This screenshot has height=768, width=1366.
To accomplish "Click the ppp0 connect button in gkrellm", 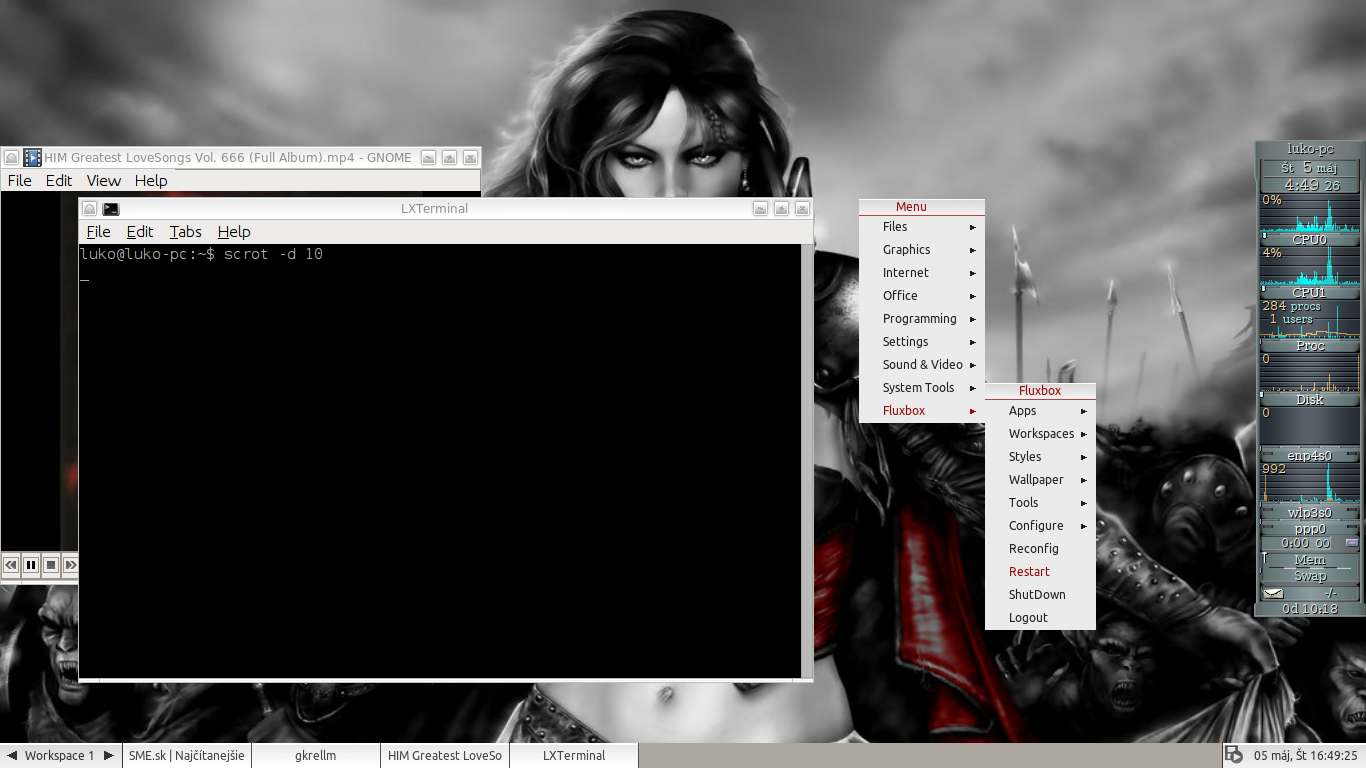I will click(1351, 543).
